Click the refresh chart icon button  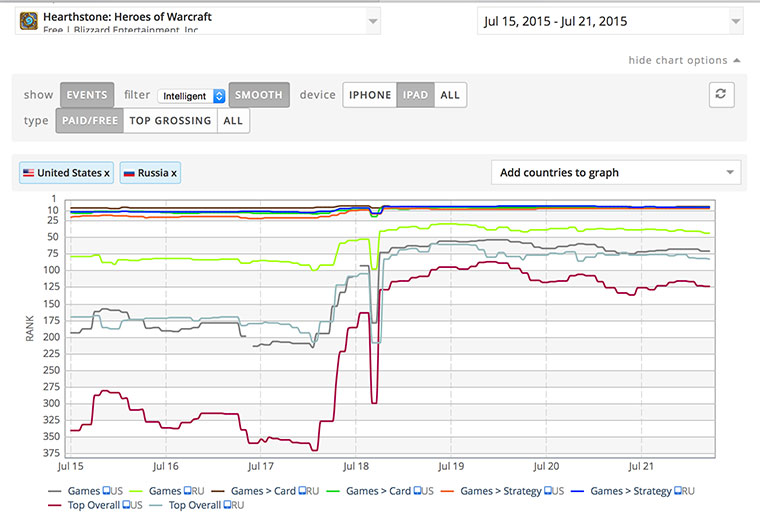pyautogui.click(x=722, y=95)
